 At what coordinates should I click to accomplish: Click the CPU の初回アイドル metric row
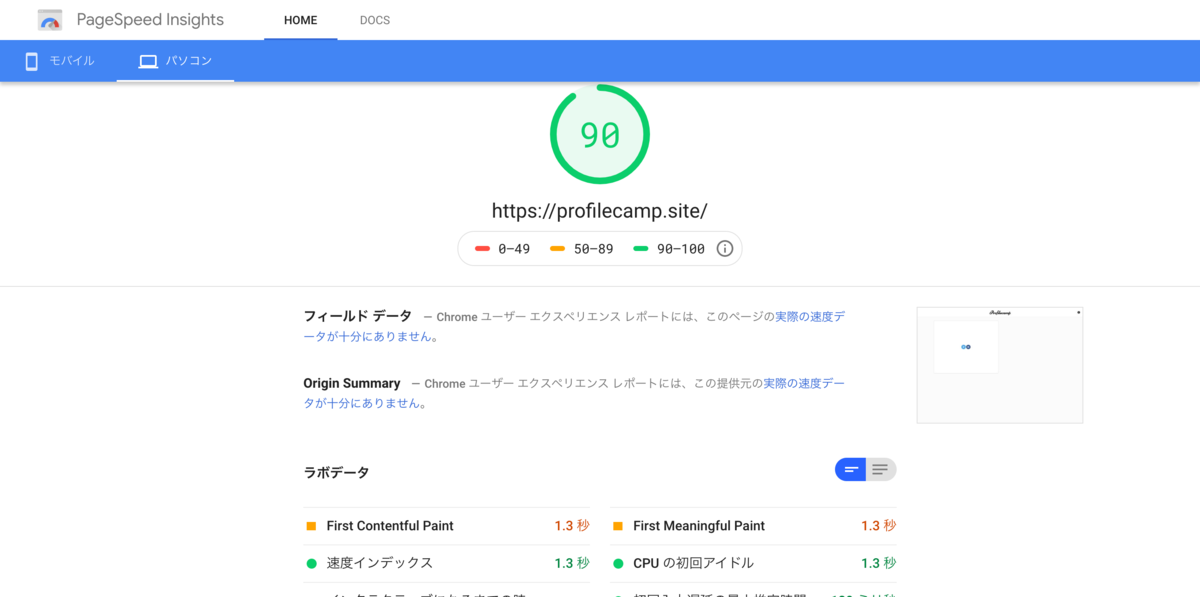click(x=753, y=563)
